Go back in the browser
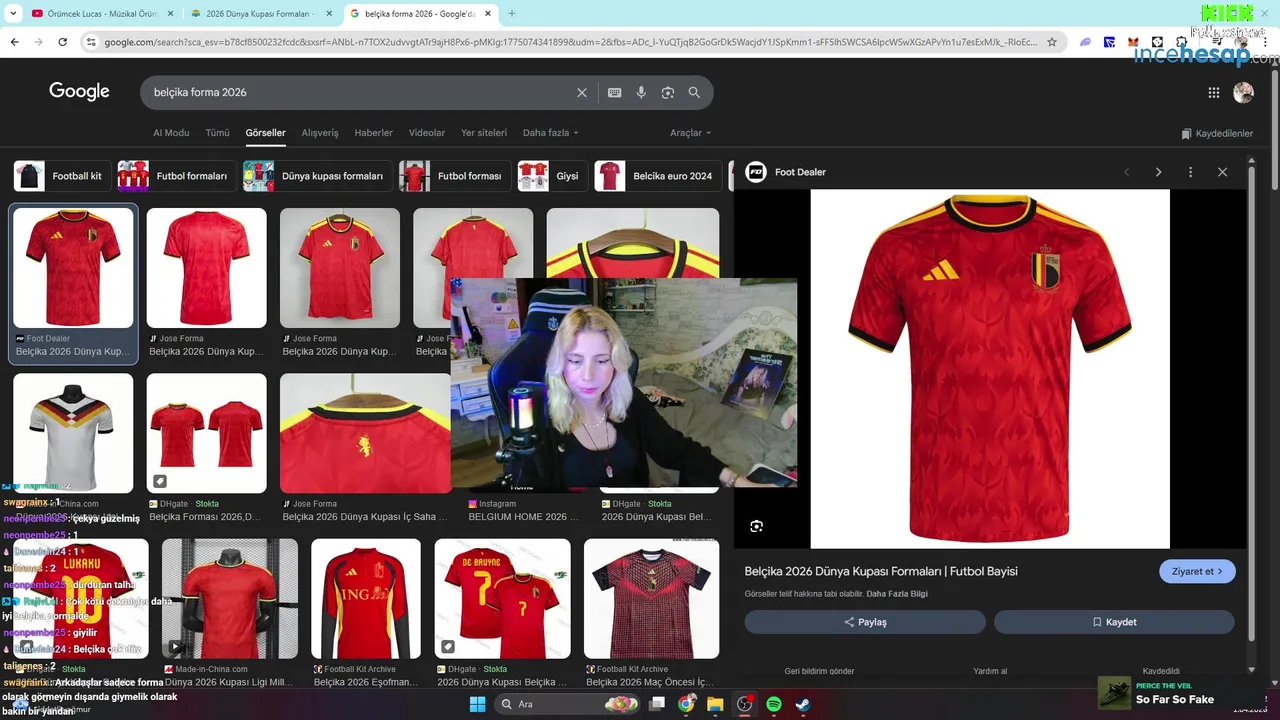The height and width of the screenshot is (720, 1280). tap(14, 42)
